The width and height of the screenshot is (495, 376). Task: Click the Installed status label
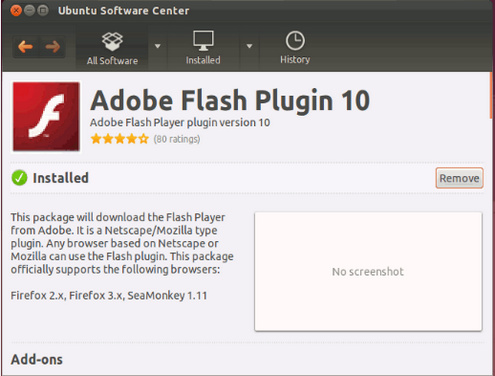point(61,178)
